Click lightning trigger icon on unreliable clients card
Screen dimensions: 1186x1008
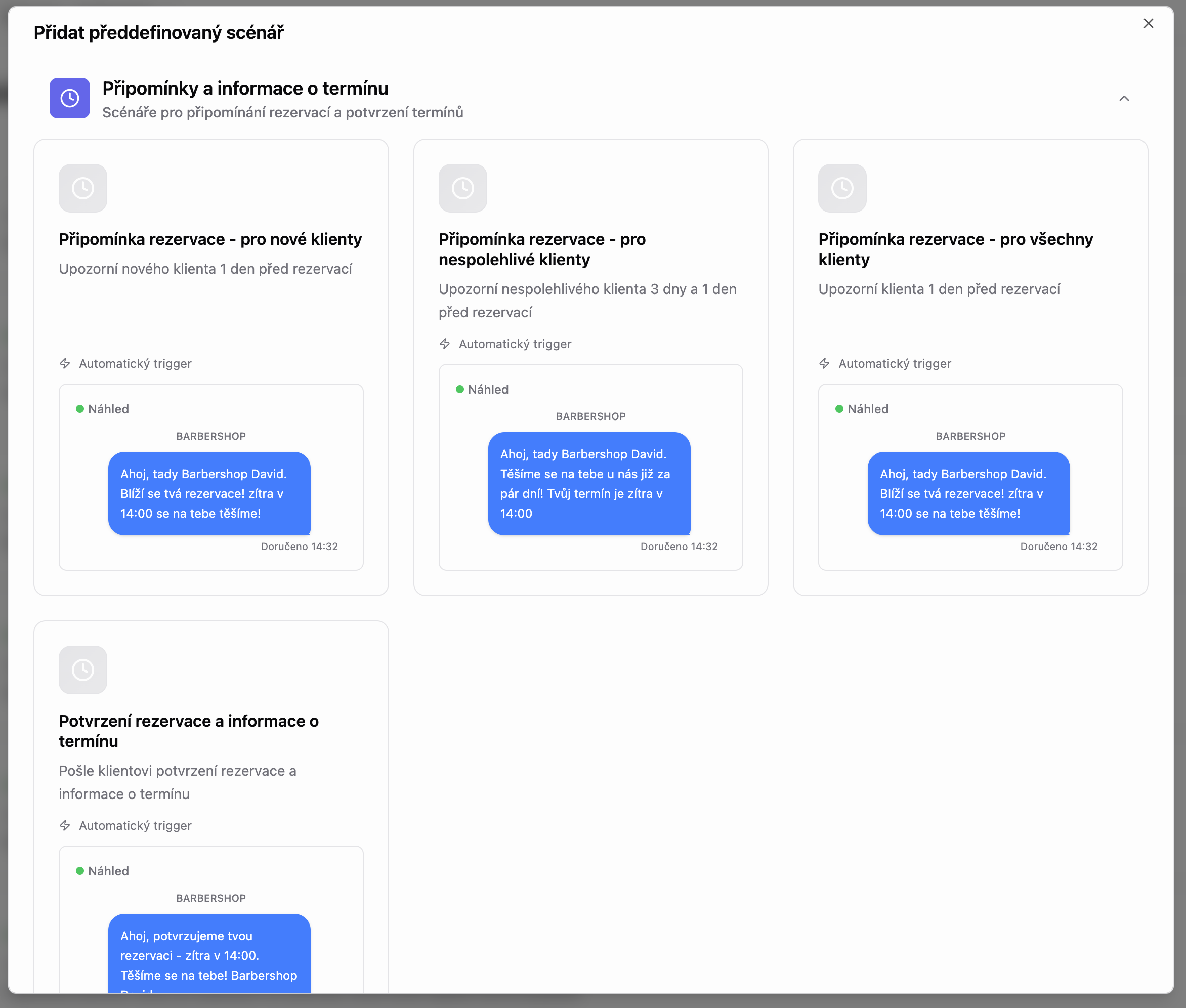[444, 344]
